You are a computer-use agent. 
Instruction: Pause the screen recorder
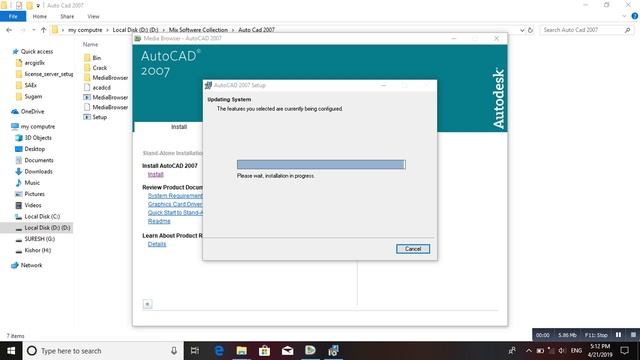[618, 335]
